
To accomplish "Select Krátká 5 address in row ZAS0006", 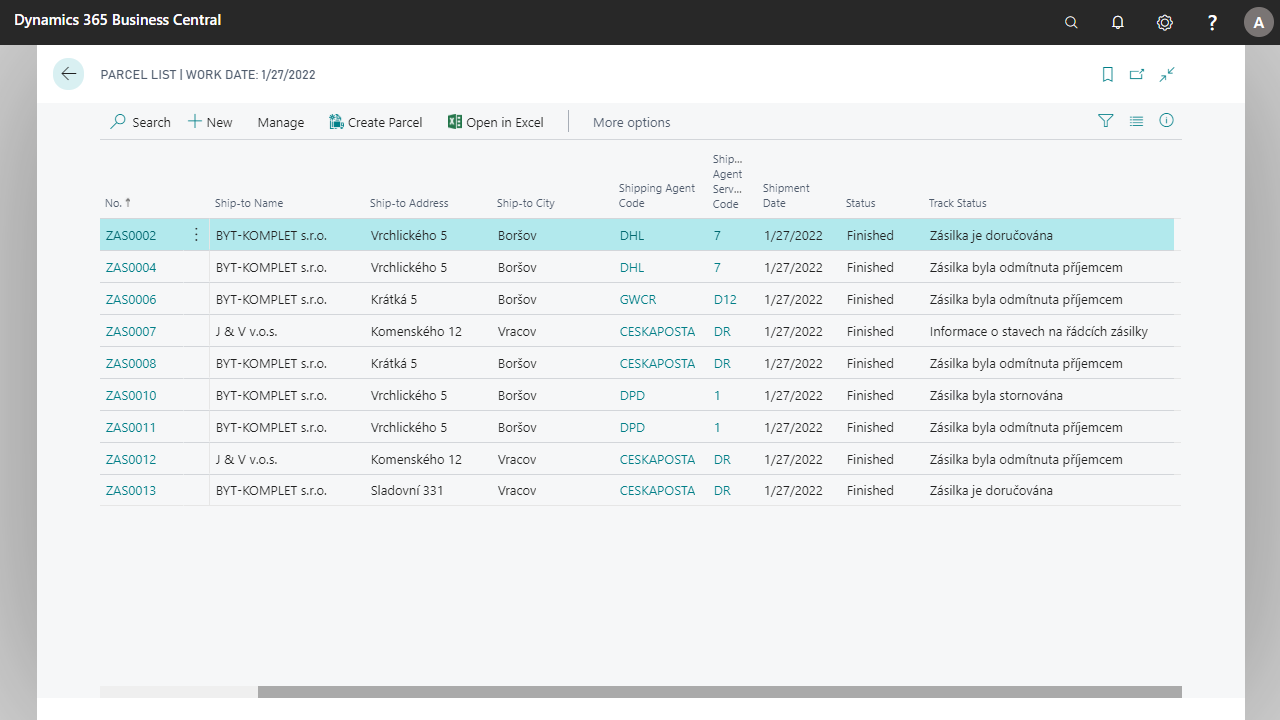I will (x=394, y=300).
